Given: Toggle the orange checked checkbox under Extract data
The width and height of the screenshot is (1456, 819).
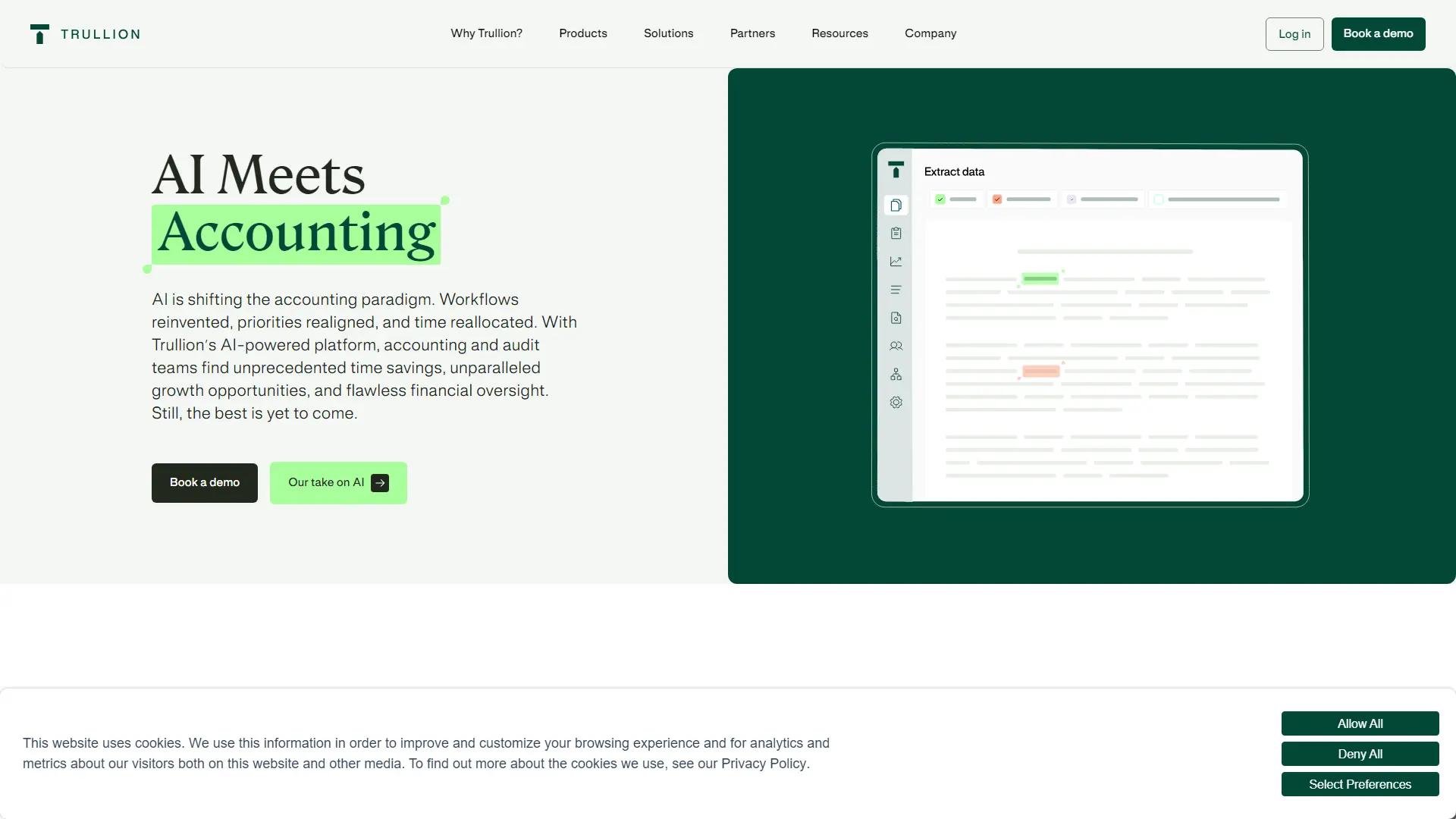Looking at the screenshot, I should tap(997, 199).
